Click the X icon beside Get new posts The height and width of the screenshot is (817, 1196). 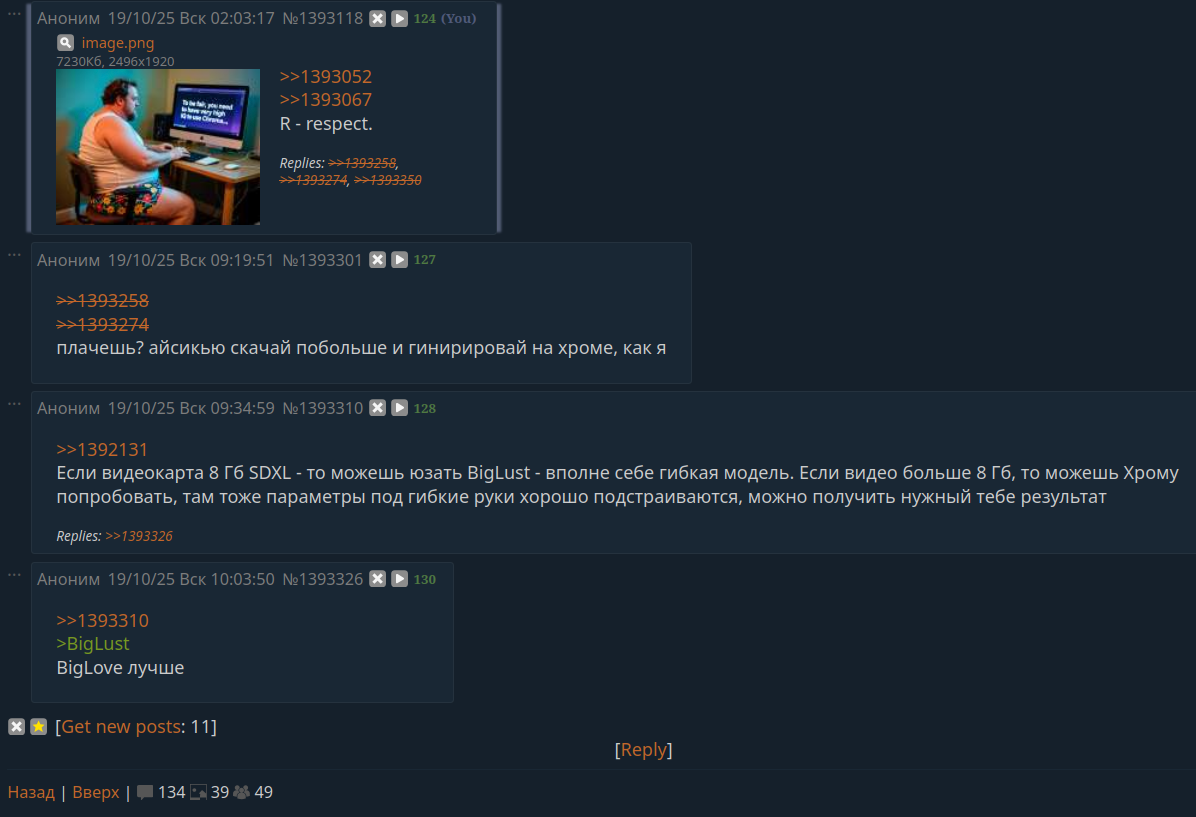click(17, 727)
